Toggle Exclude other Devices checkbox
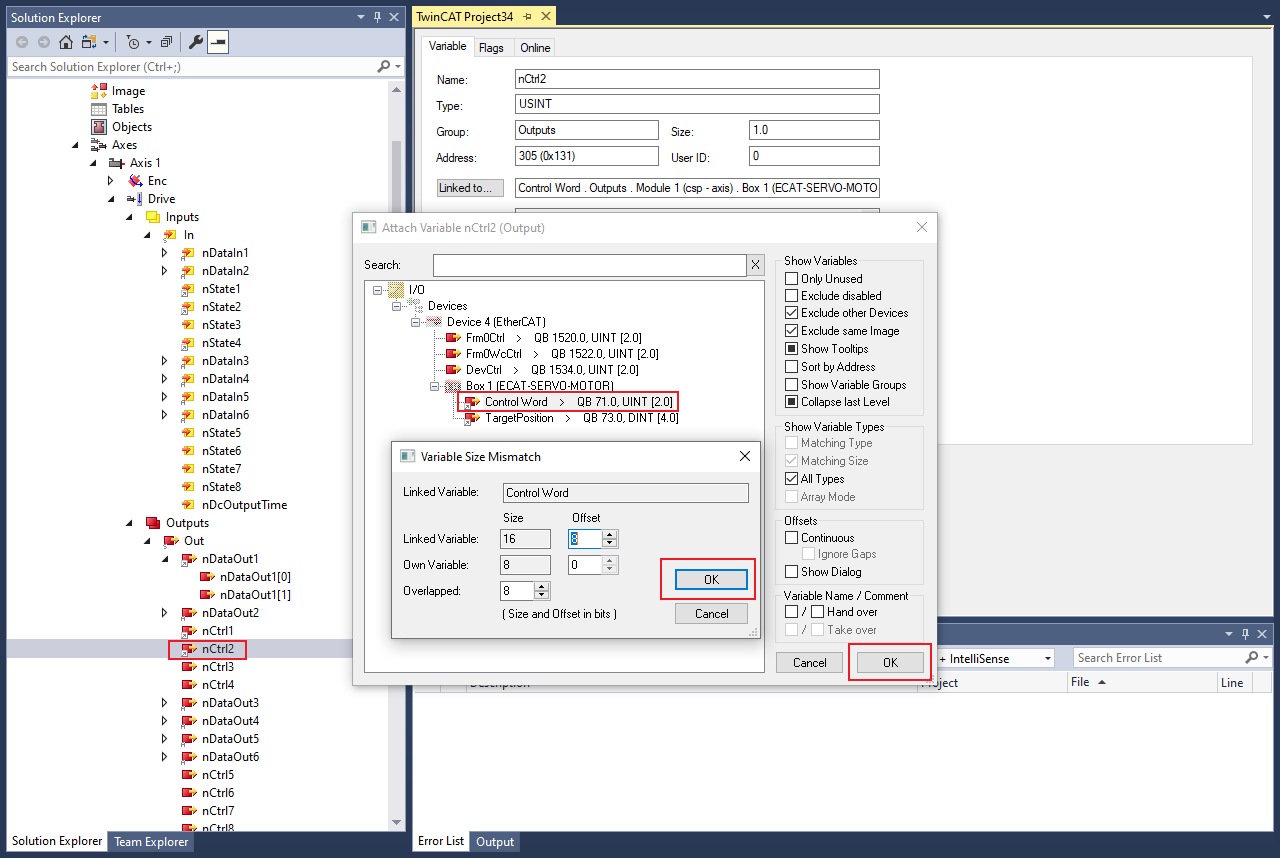Image resolution: width=1280 pixels, height=858 pixels. coord(792,313)
